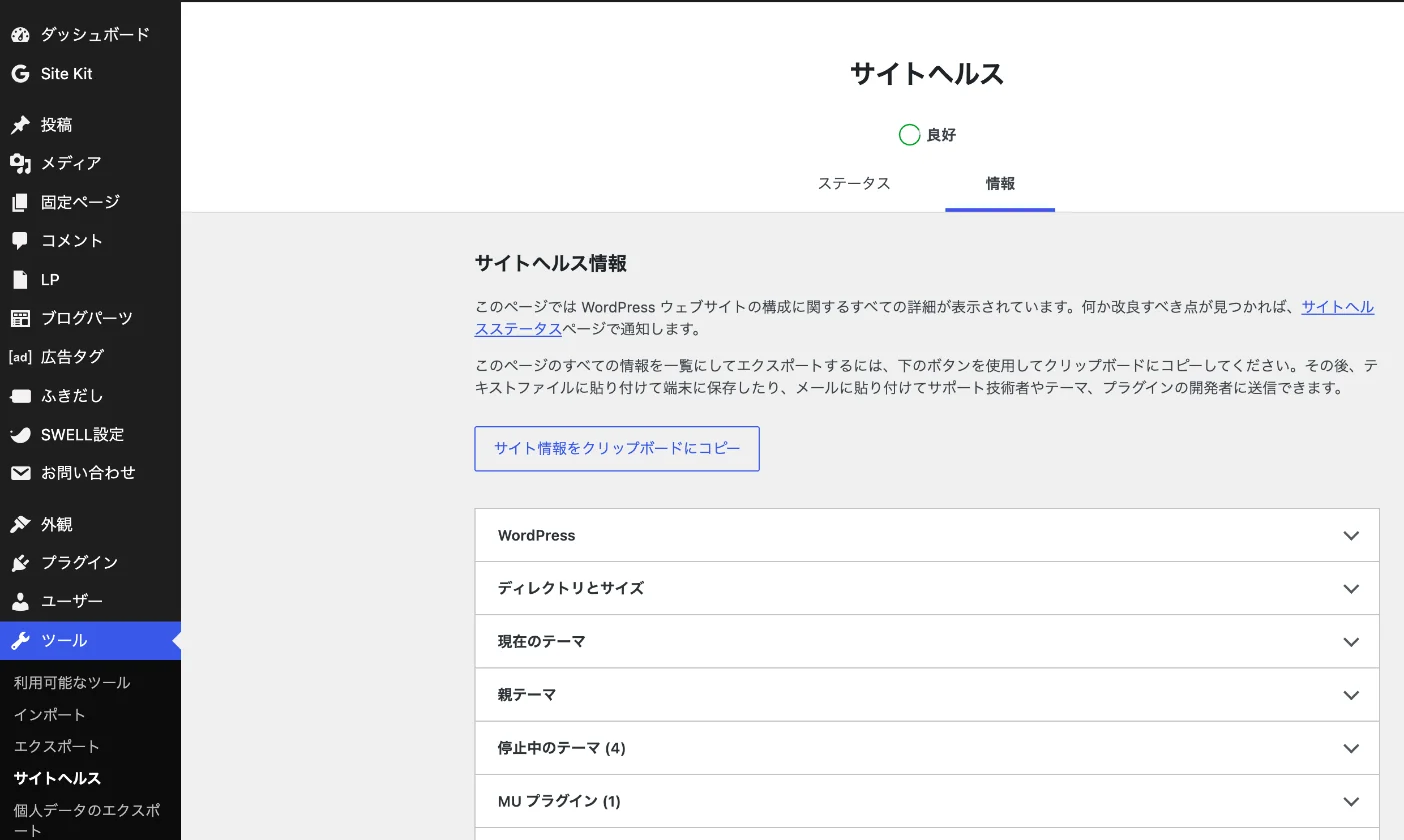This screenshot has width=1404, height=840.
Task: Click the ふきだし balloon icon
Action: (x=20, y=396)
